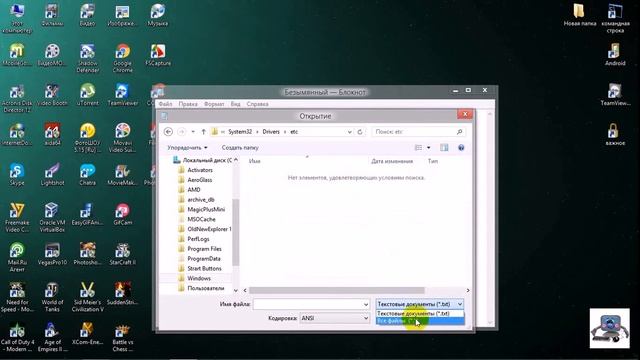Image resolution: width=640 pixels, height=360 pixels.
Task: Click the view mode icon
Action: point(418,148)
